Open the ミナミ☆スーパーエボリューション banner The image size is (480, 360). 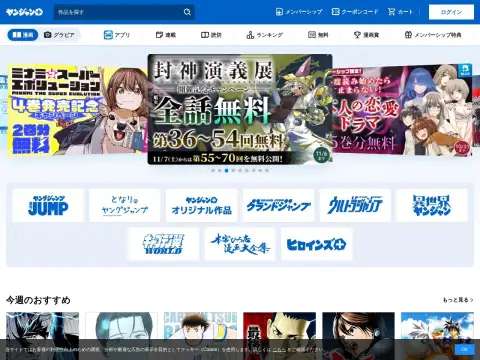(x=77, y=110)
